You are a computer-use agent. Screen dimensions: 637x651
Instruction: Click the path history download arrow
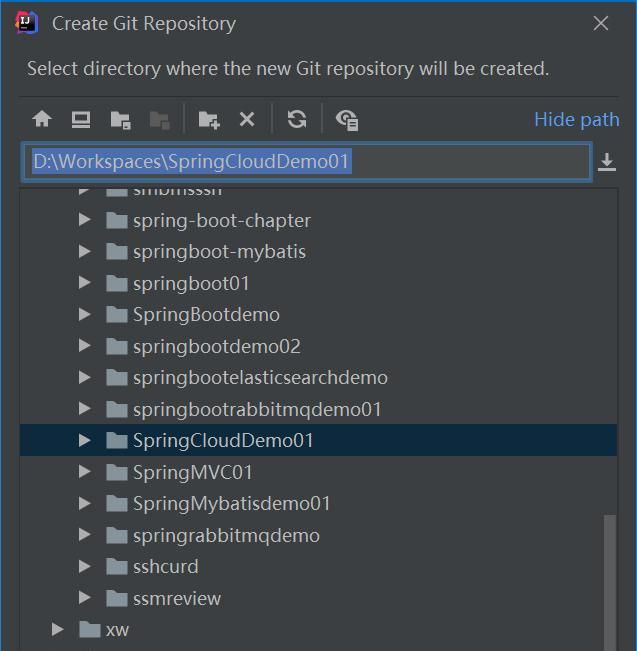click(607, 163)
